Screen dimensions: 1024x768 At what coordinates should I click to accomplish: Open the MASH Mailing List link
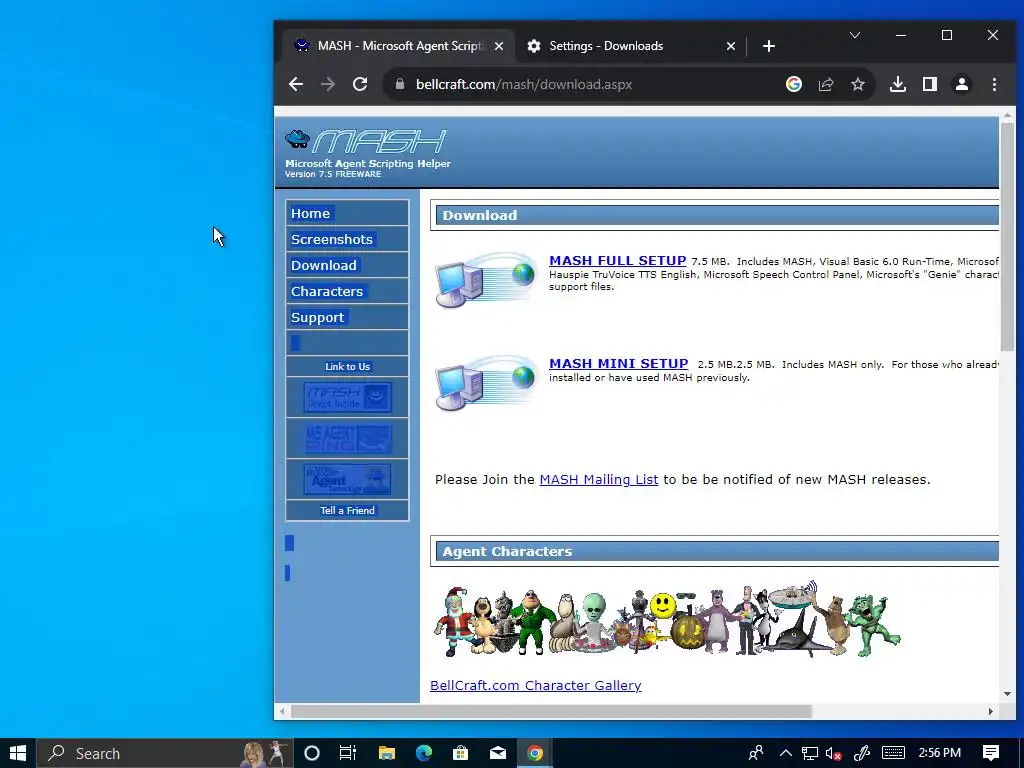(x=599, y=479)
